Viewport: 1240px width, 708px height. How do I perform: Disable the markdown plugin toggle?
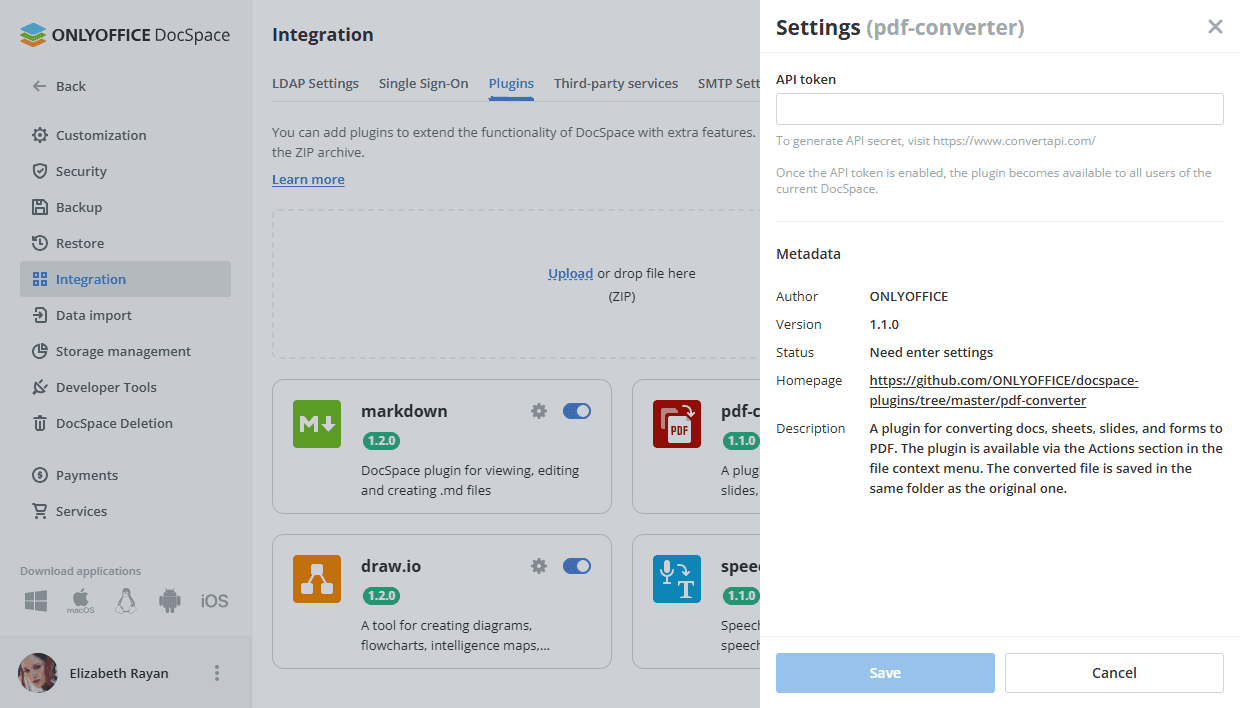577,411
